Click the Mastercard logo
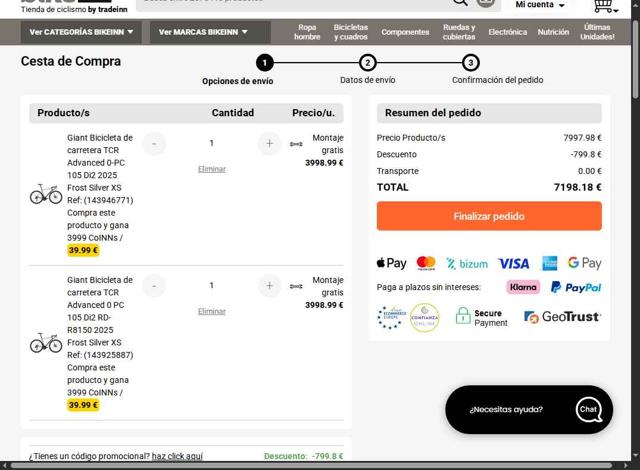Screen dimensions: 640x470 tap(426, 263)
